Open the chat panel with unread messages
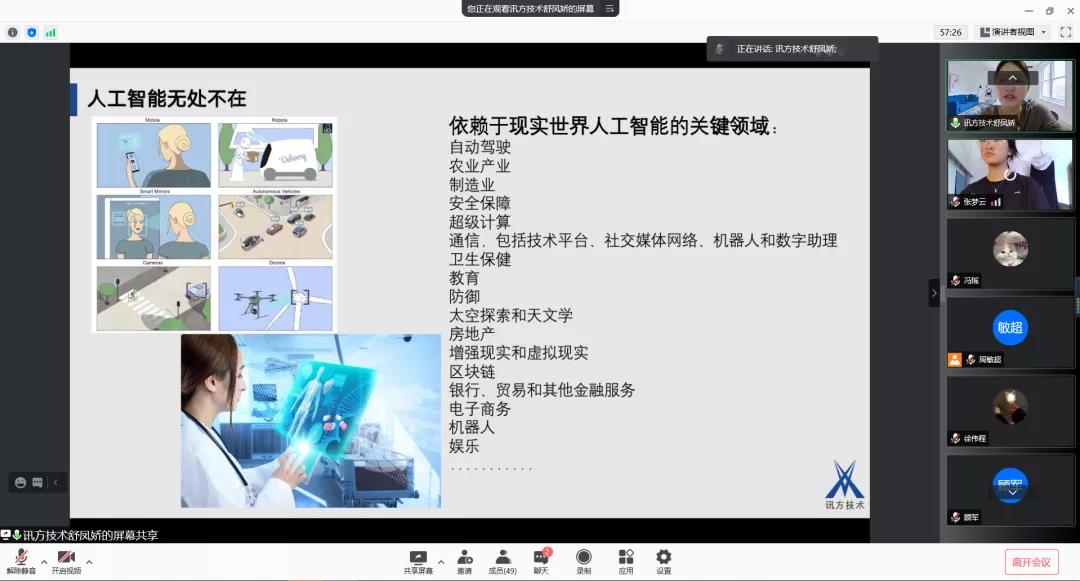This screenshot has width=1080, height=581. [543, 558]
